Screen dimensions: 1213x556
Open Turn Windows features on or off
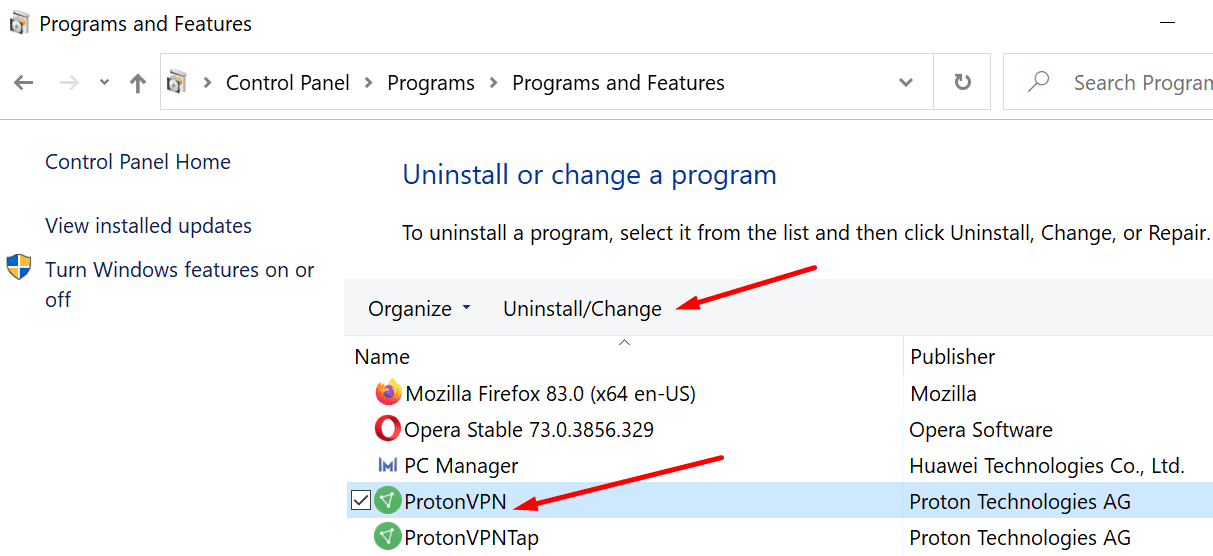[180, 284]
